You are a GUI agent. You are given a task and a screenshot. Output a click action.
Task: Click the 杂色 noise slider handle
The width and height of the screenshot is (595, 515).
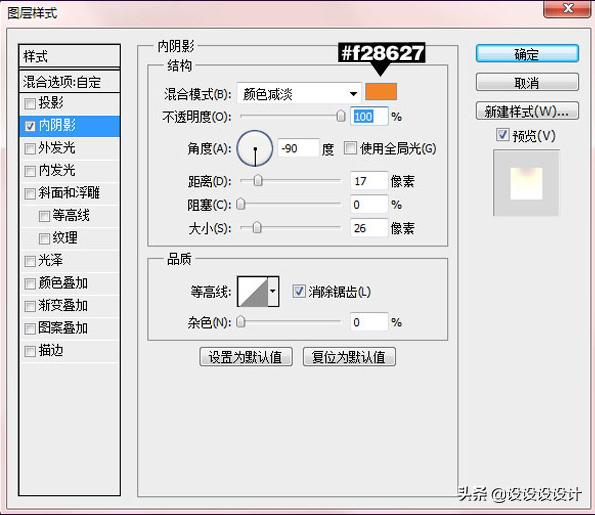241,322
